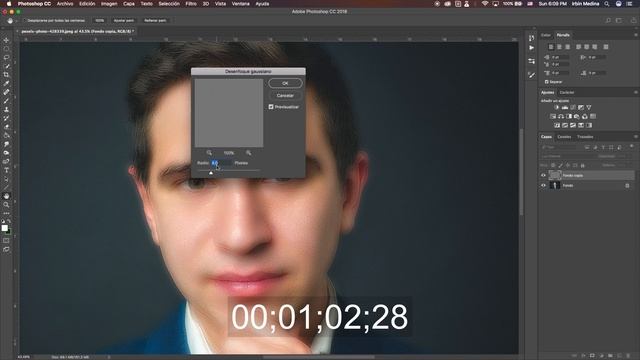Screen dimensions: 640x360
Task: Click the Radio value input field
Action: click(x=221, y=163)
